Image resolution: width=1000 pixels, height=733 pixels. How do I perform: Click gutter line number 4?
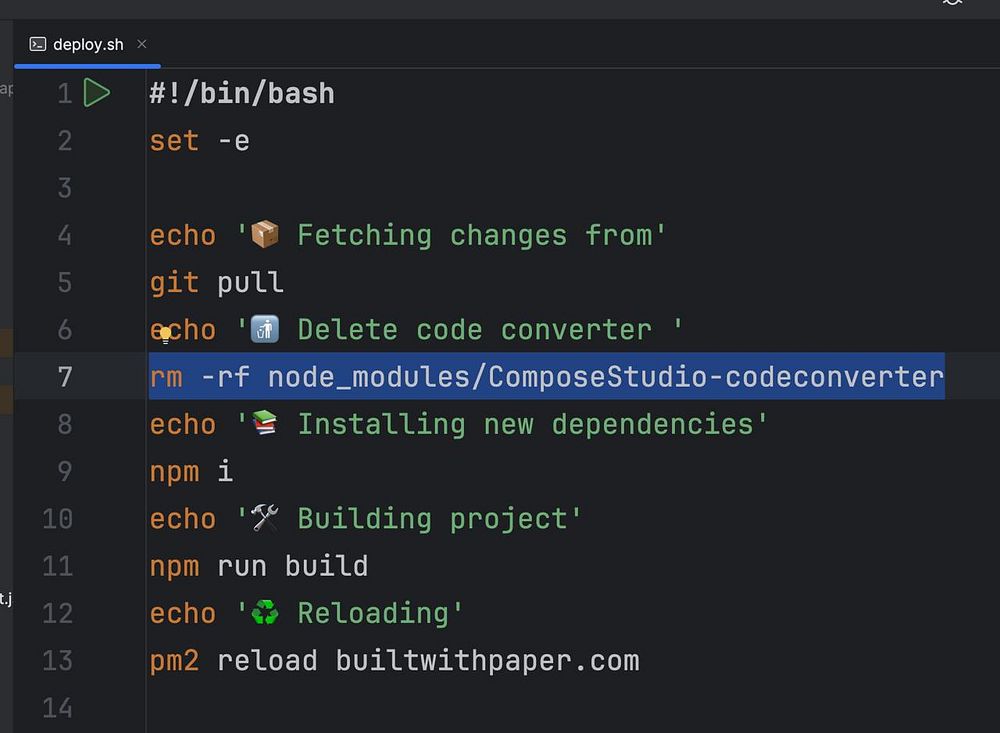tap(65, 236)
